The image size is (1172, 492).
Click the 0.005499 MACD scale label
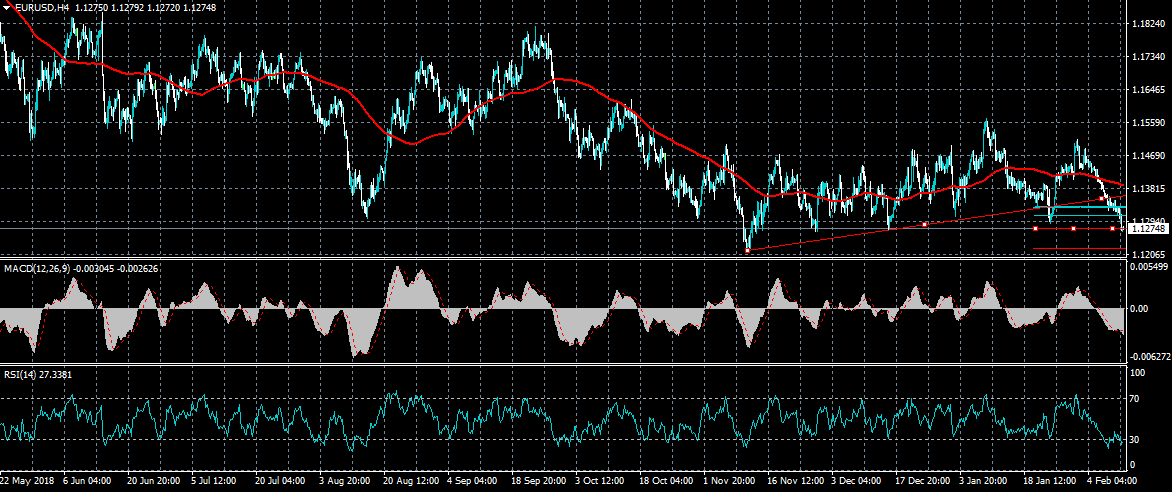(1150, 266)
